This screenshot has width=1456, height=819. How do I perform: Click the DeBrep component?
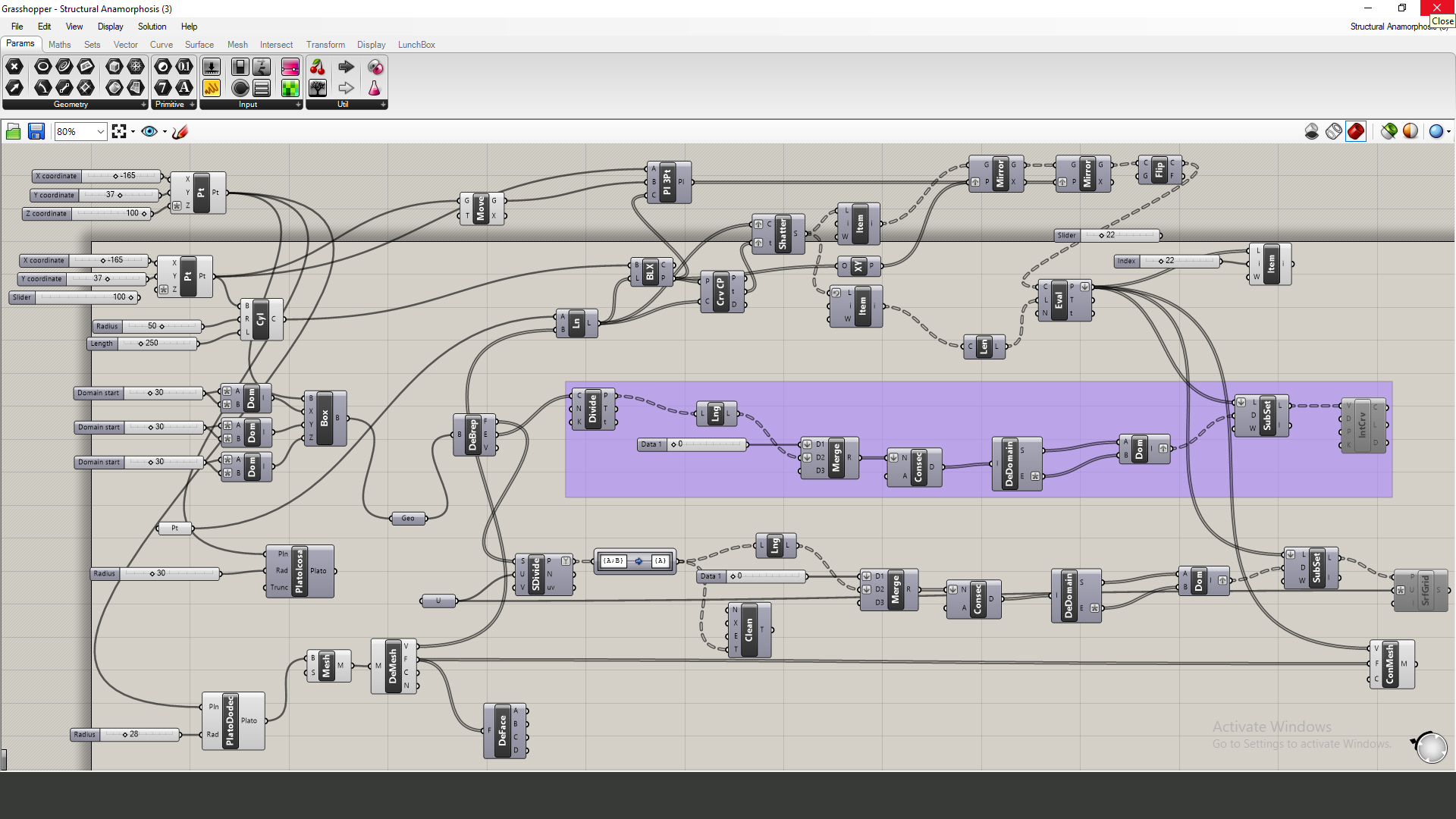tap(474, 435)
